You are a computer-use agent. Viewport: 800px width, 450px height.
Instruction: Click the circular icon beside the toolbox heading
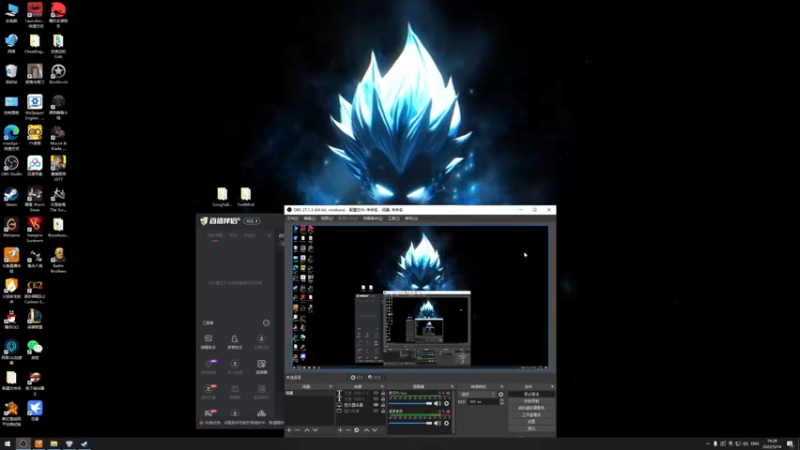coord(266,322)
